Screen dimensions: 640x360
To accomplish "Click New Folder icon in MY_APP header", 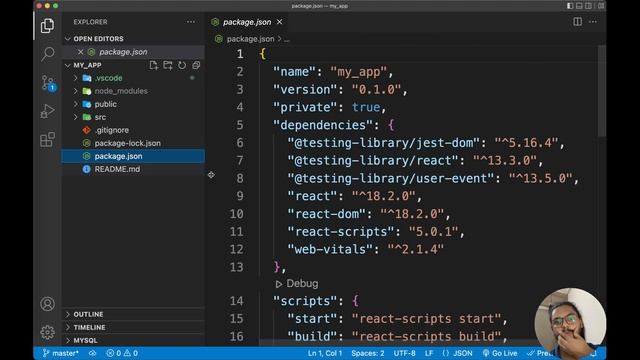I will (x=168, y=65).
